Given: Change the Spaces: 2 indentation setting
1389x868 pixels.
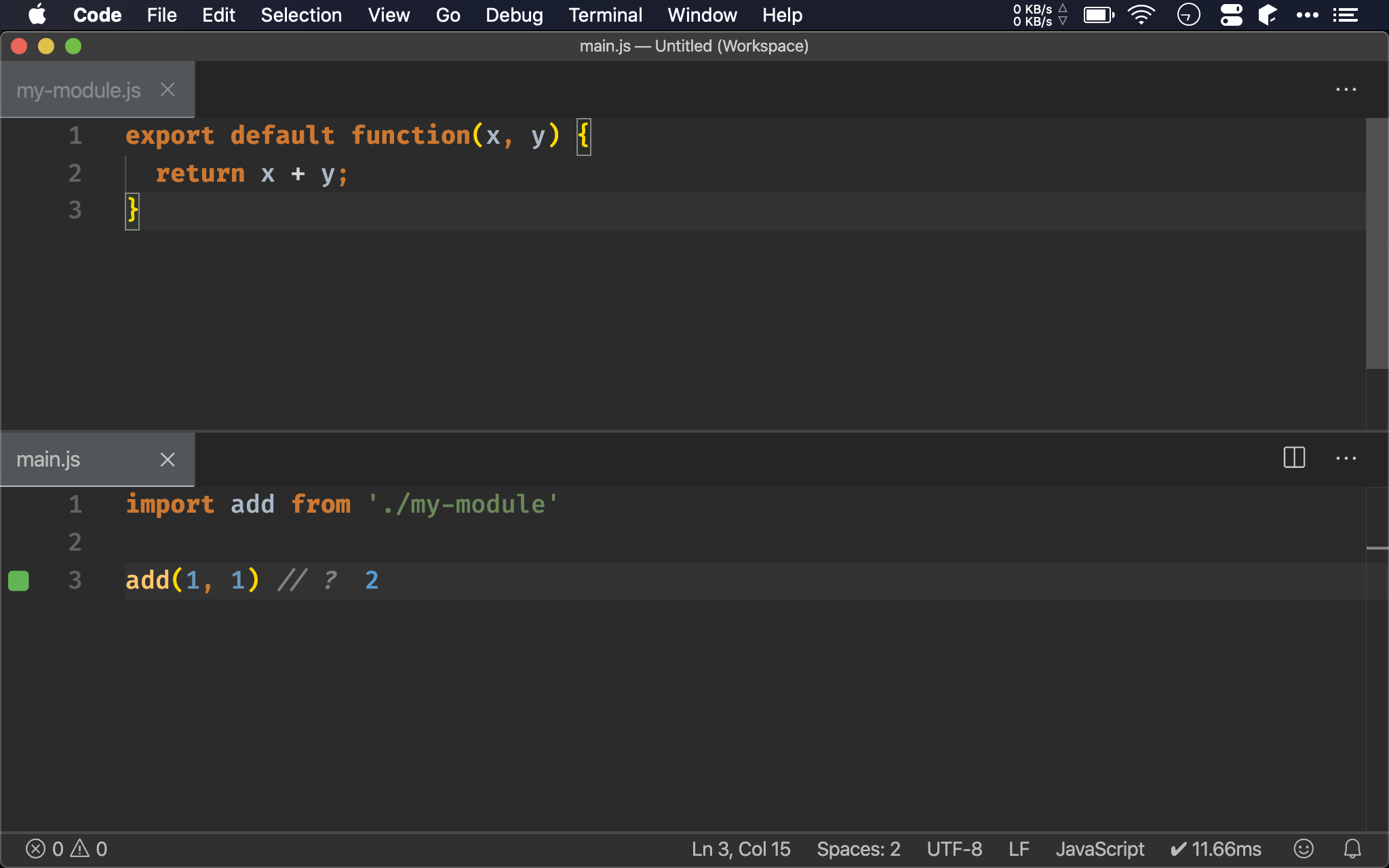Looking at the screenshot, I should tap(858, 849).
